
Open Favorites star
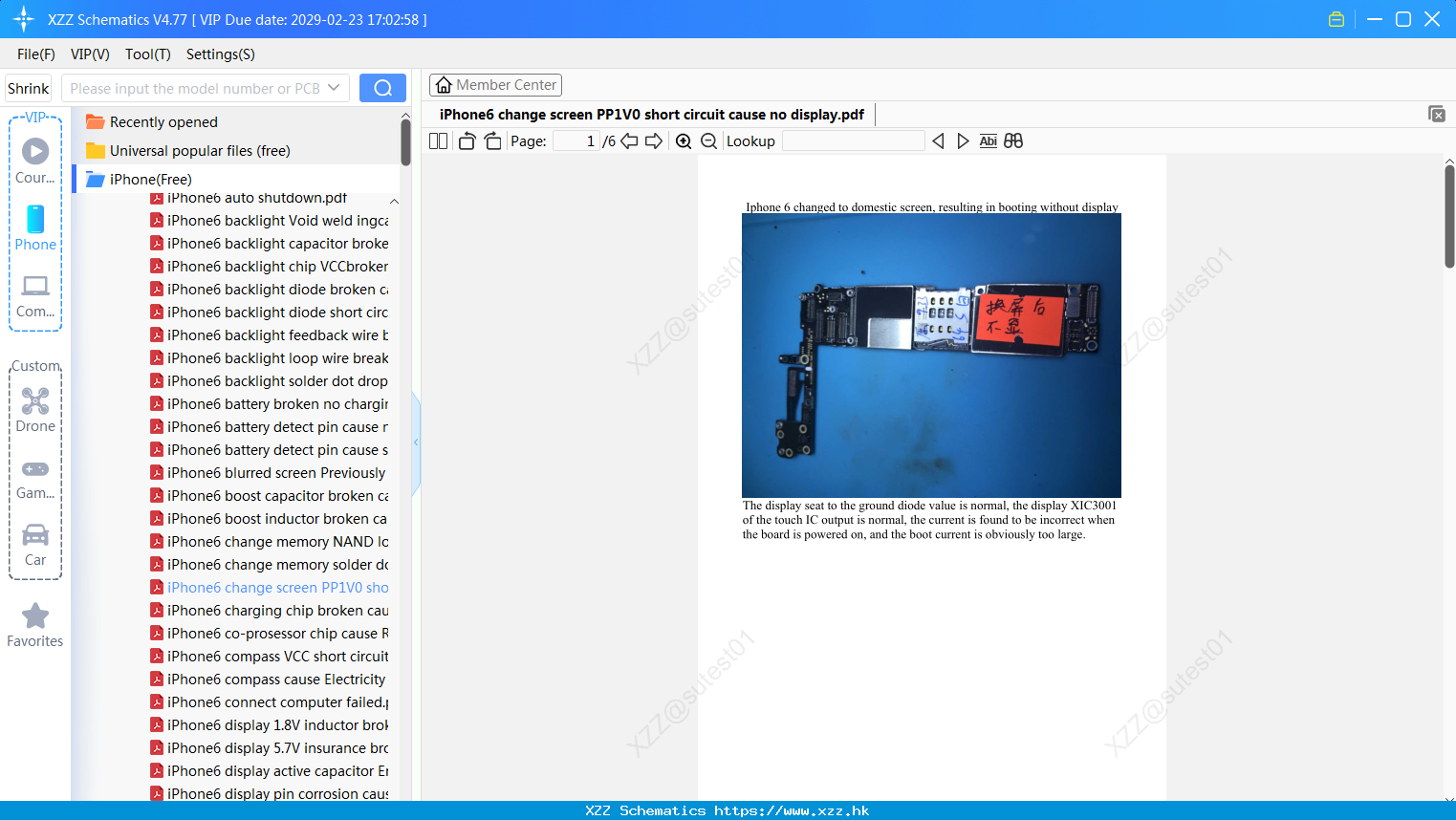coord(35,625)
